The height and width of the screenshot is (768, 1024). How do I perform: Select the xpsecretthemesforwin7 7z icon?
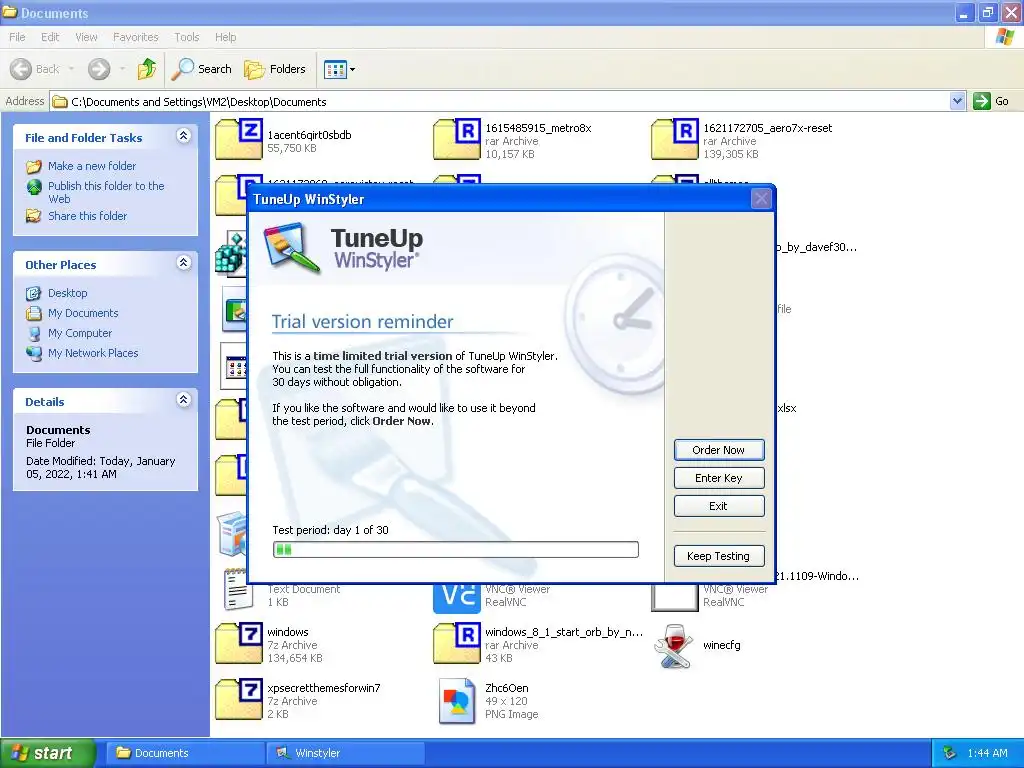pyautogui.click(x=239, y=699)
